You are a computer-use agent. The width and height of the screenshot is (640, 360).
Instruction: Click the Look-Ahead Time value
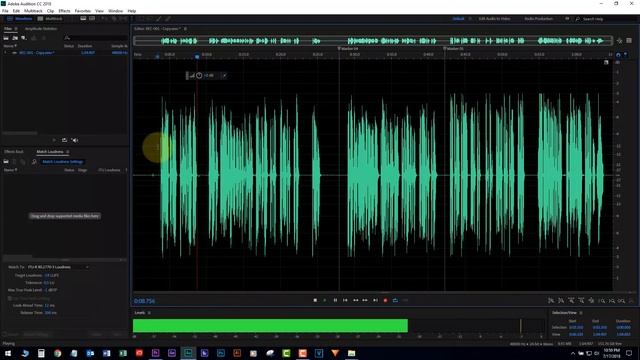(50, 306)
